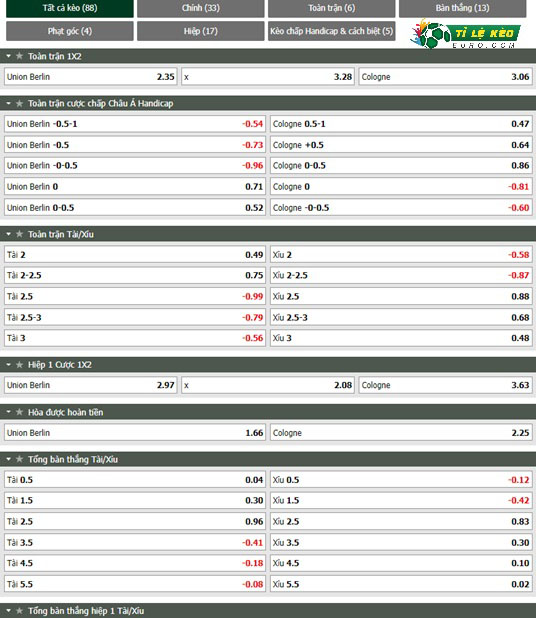Click the Tỉ Lệ Kèo Euro logo
Screen dimensions: 536x618
click(x=465, y=34)
